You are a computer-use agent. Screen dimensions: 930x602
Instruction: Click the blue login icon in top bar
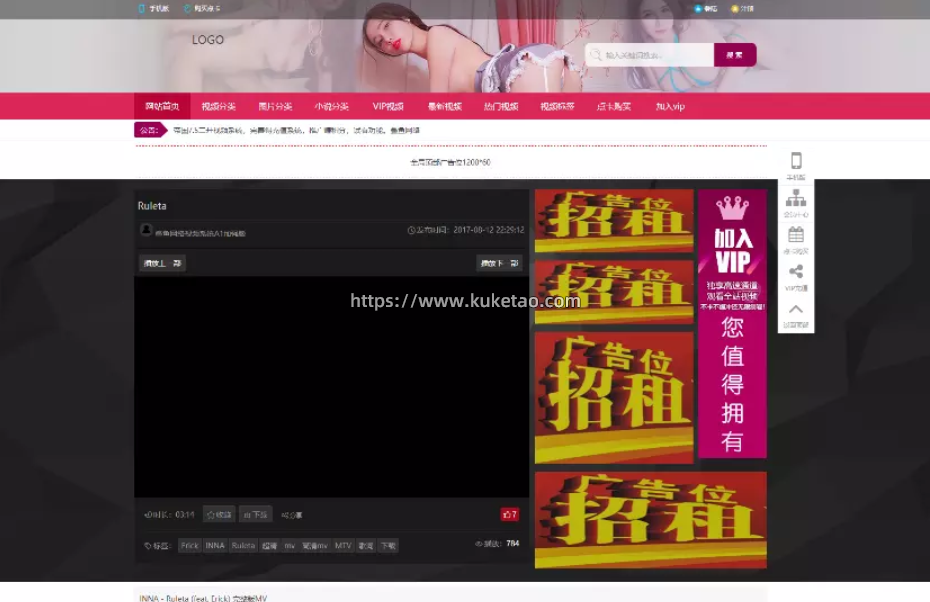coord(698,8)
